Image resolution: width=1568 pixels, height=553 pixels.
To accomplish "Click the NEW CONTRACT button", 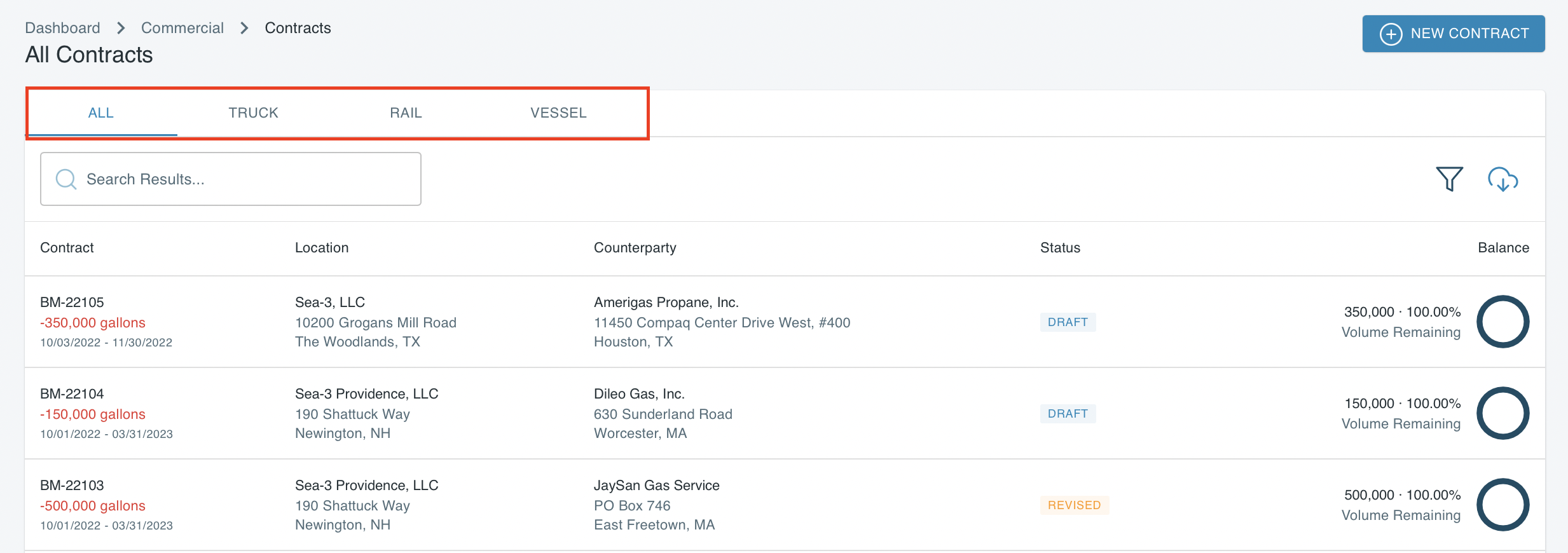I will (1454, 34).
